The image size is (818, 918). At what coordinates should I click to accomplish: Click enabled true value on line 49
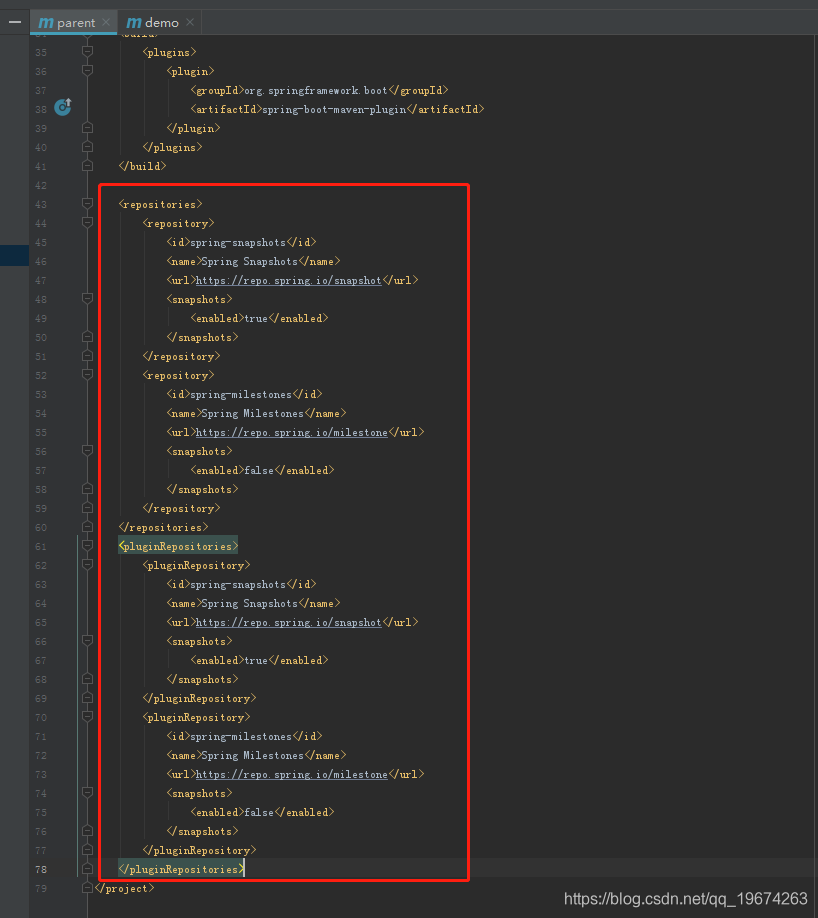pyautogui.click(x=256, y=318)
